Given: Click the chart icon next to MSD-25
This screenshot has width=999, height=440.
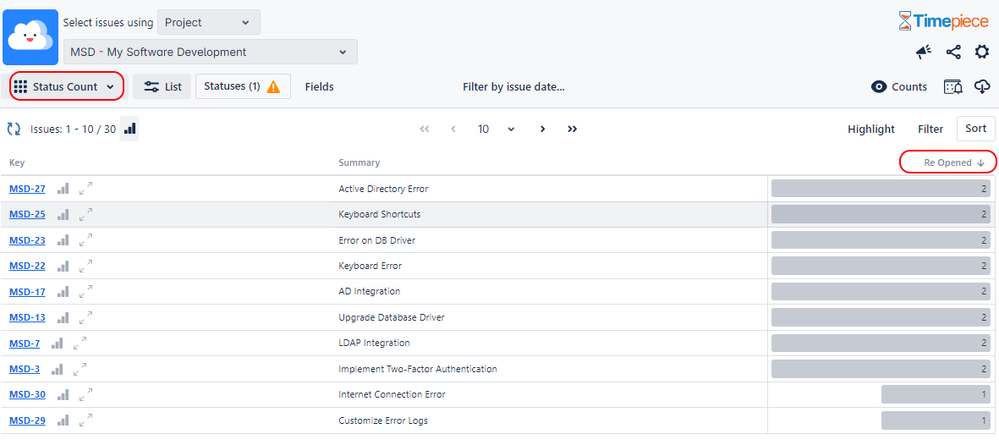Looking at the screenshot, I should point(64,214).
